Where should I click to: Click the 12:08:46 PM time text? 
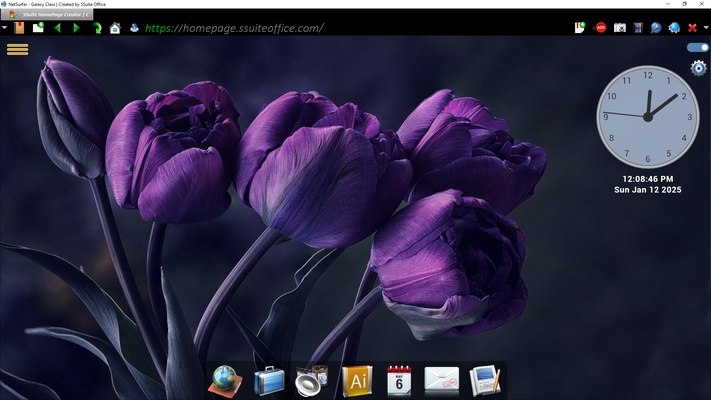tap(648, 179)
